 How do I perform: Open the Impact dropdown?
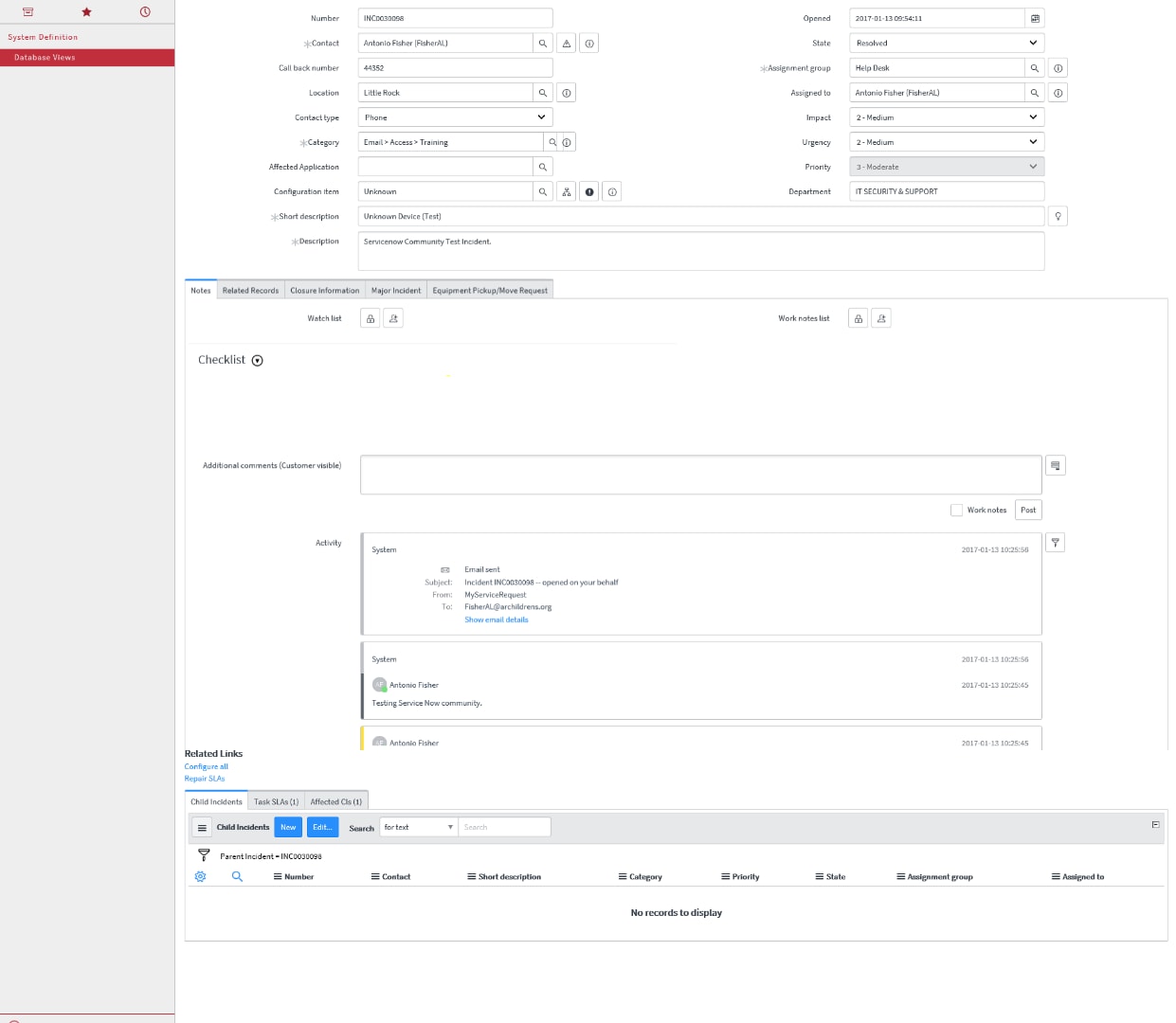pos(947,117)
